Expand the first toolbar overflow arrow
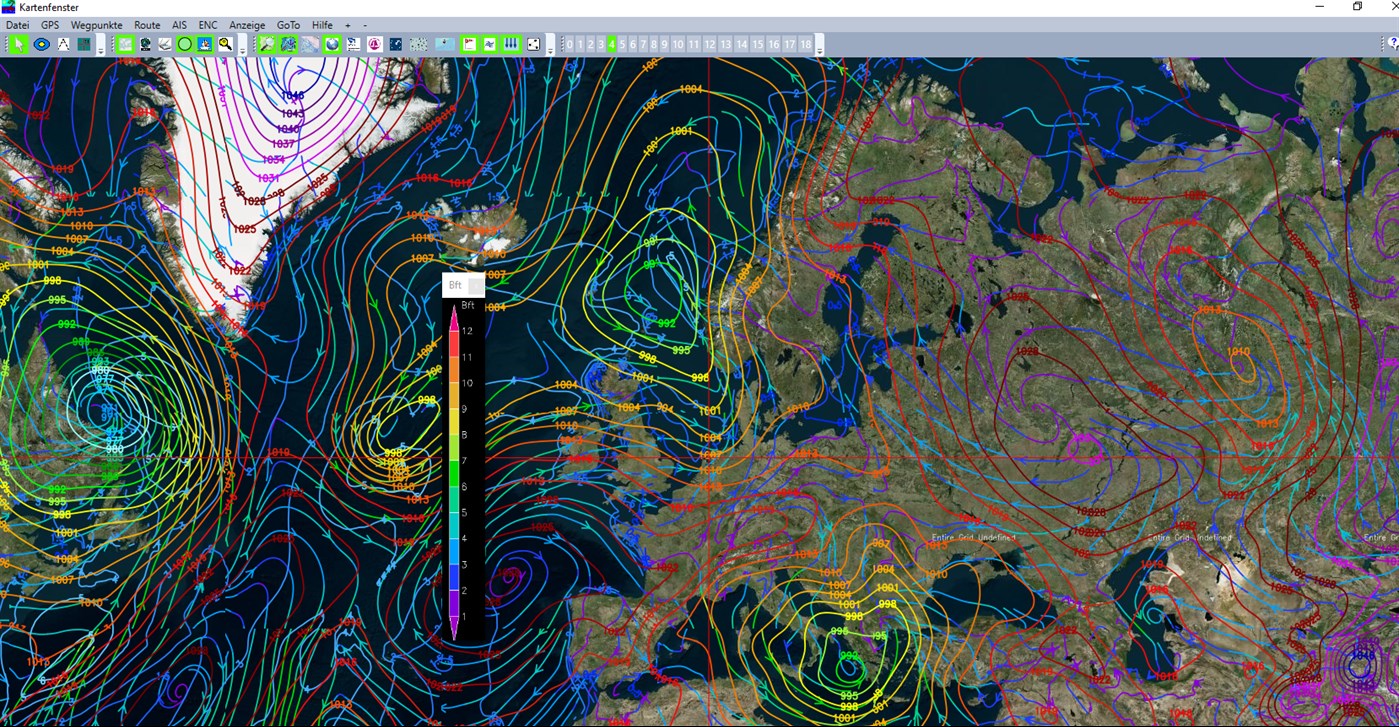Screen dimensions: 1399x727 click(101, 46)
